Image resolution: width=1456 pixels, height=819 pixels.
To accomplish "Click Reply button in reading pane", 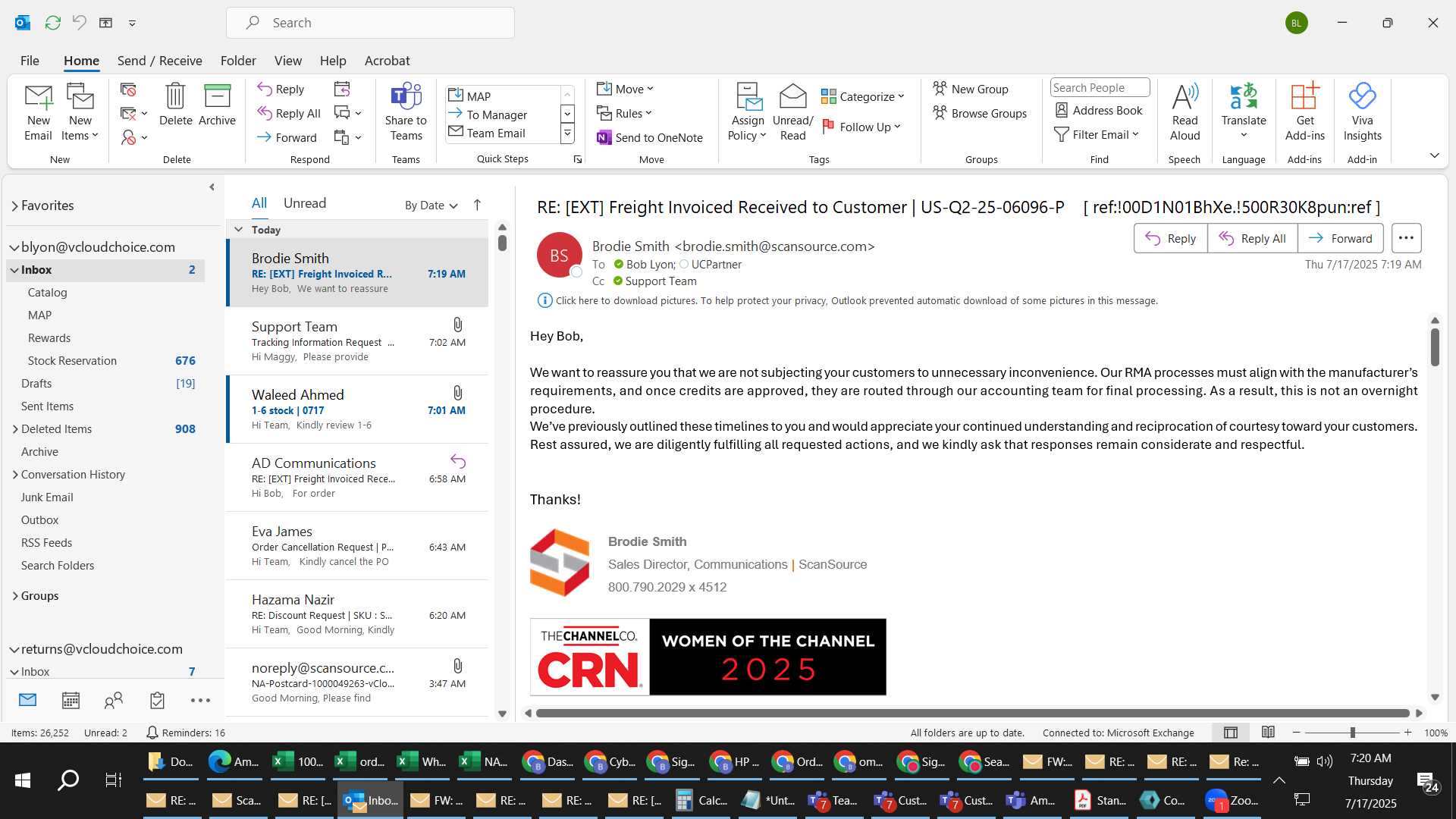I will coord(1170,238).
